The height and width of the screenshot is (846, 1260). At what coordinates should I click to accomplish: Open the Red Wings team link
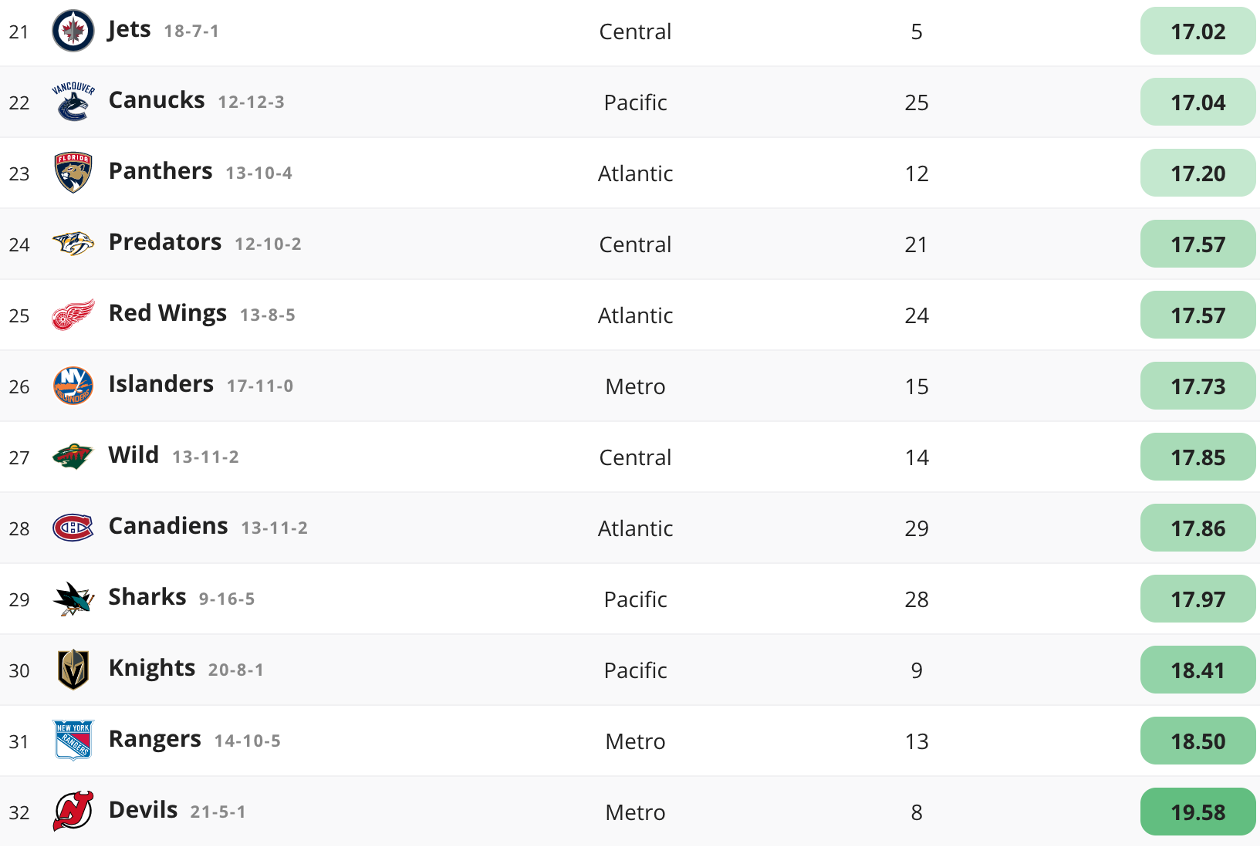pyautogui.click(x=167, y=313)
